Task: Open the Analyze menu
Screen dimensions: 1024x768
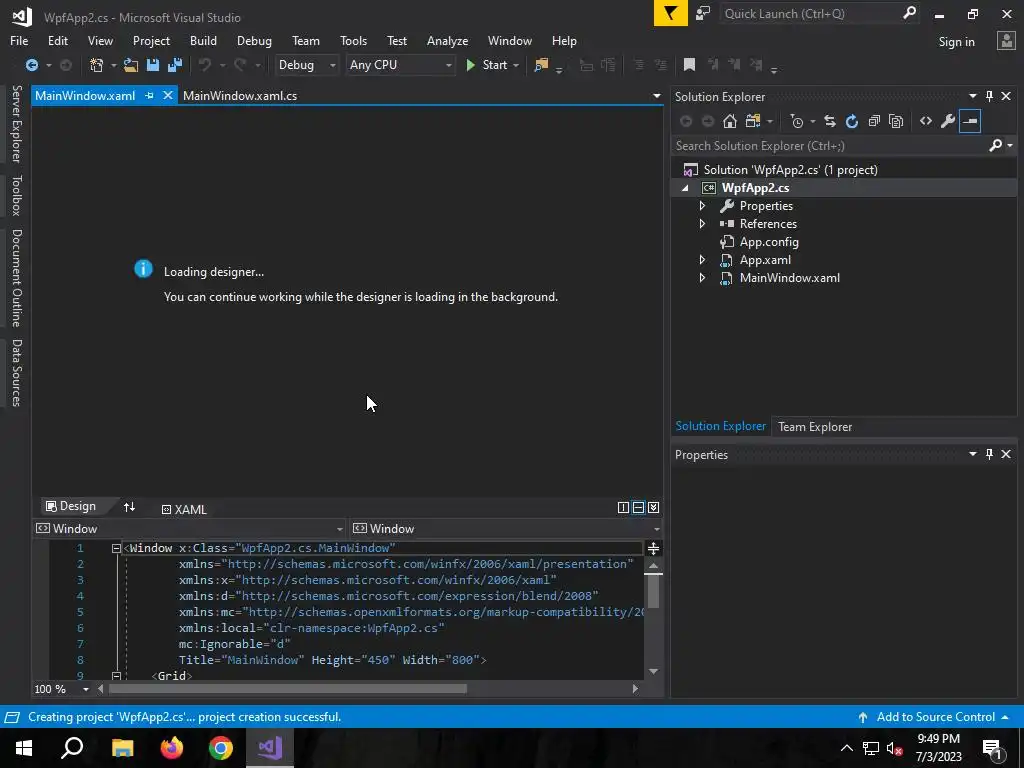Action: [x=447, y=40]
